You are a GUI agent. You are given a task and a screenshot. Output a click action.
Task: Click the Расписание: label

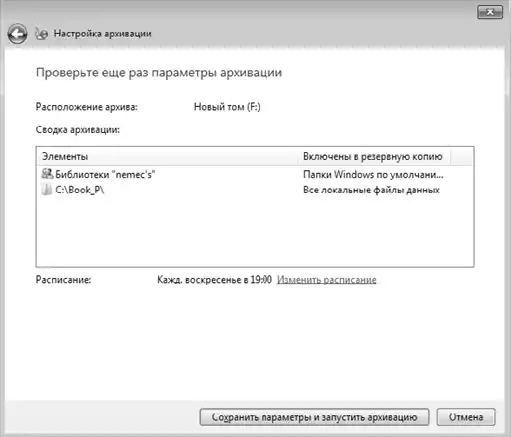tap(63, 279)
